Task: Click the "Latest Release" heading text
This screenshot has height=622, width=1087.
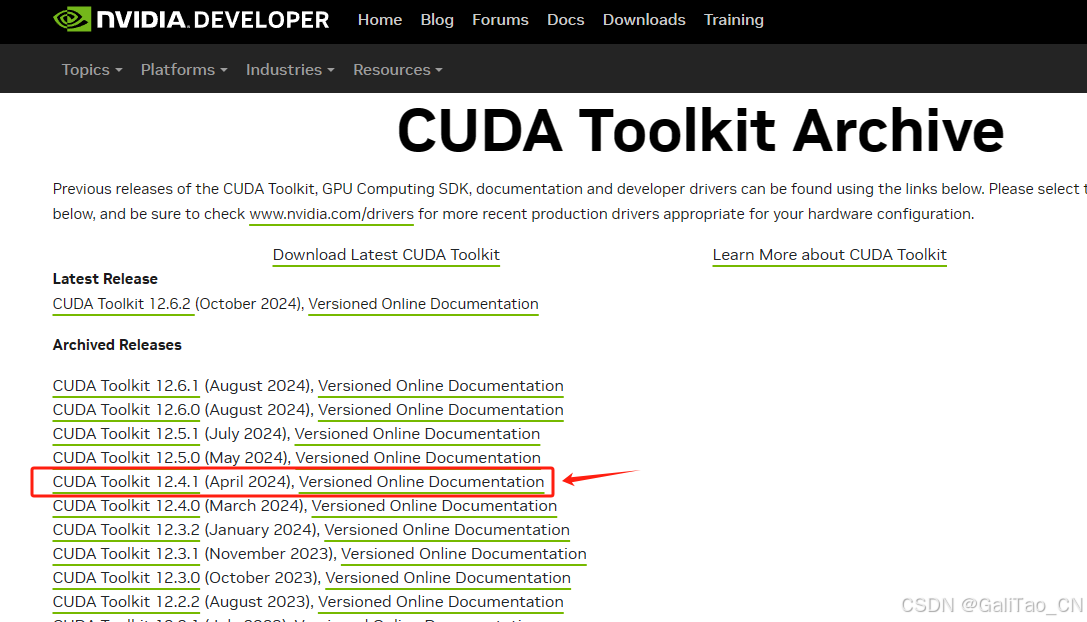Action: (105, 279)
